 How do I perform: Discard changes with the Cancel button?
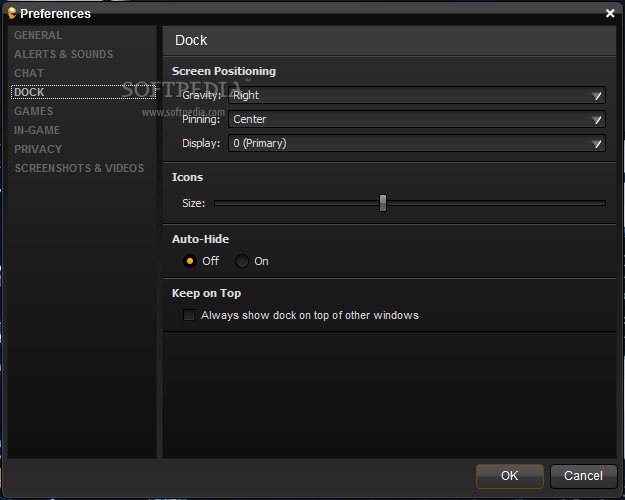583,476
